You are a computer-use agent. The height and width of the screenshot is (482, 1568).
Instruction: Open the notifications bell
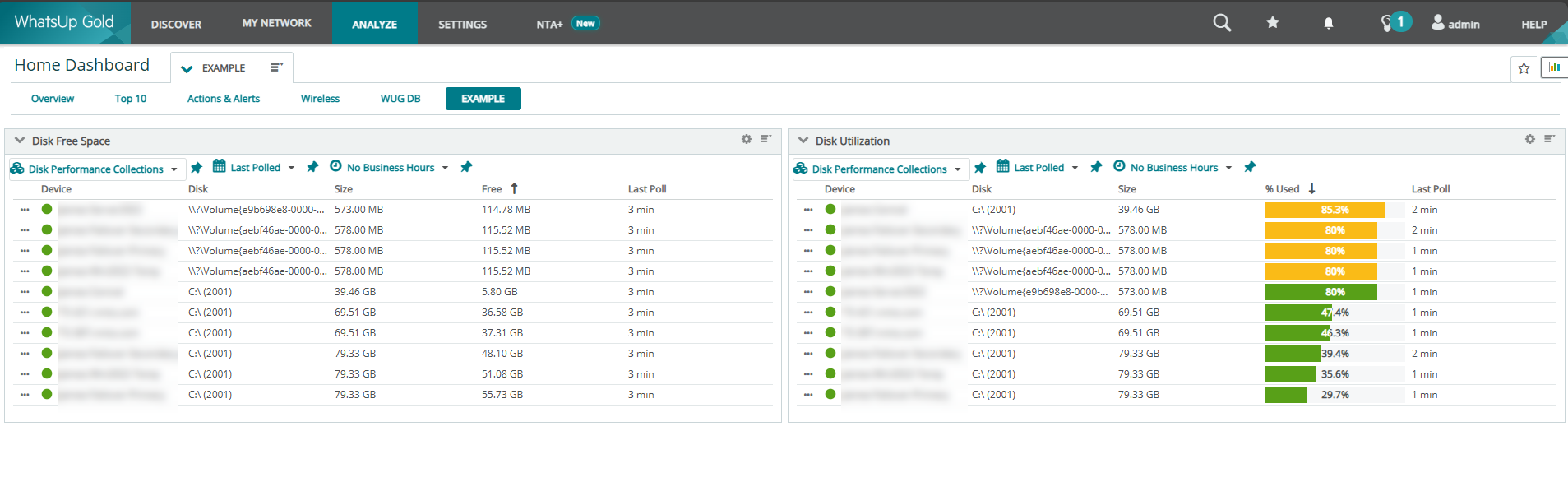pos(1329,24)
